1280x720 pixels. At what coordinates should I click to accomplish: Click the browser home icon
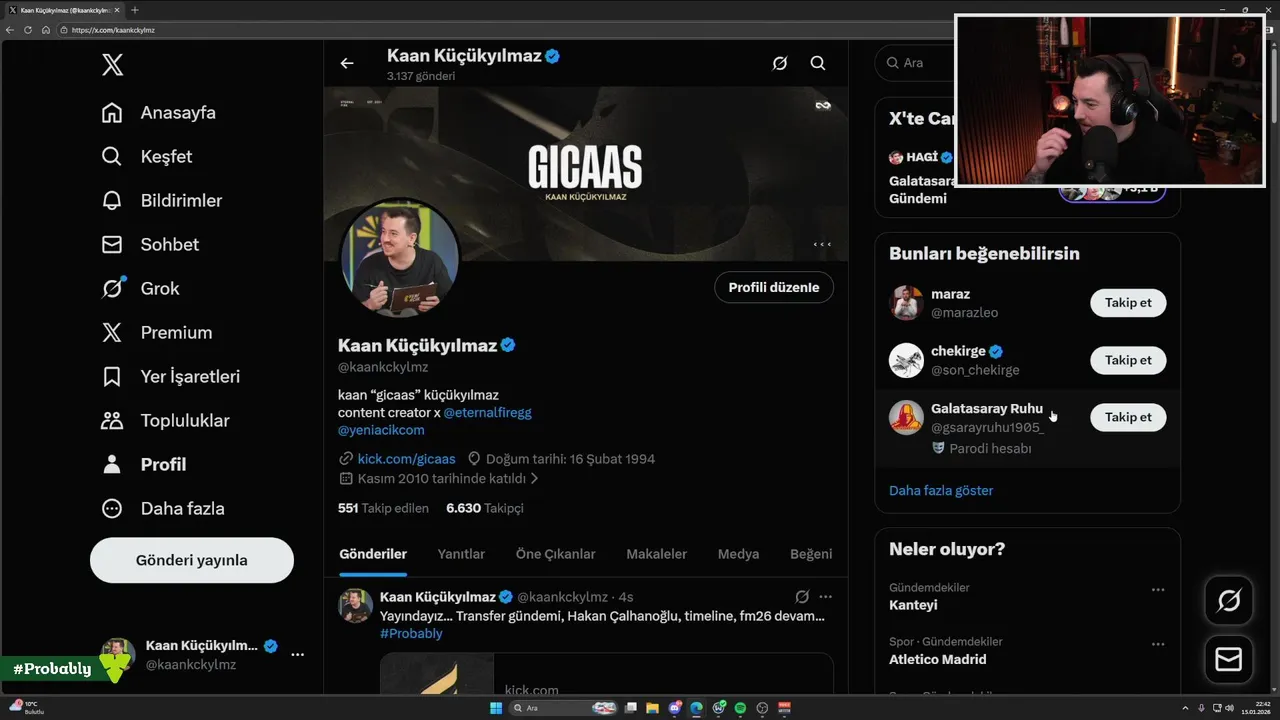45,30
